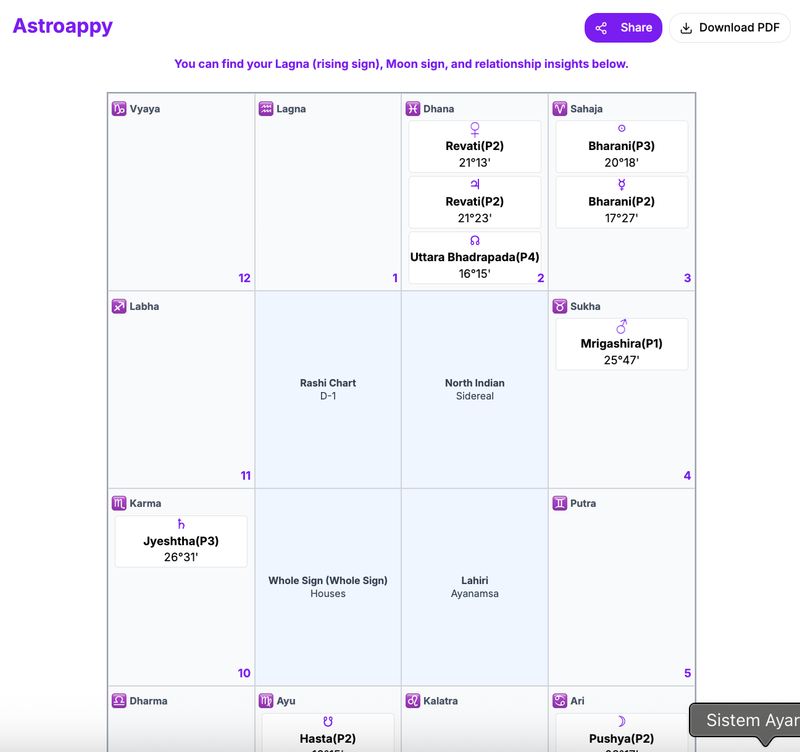Click the Lahiri Ayanamsa cell

pyautogui.click(x=474, y=587)
